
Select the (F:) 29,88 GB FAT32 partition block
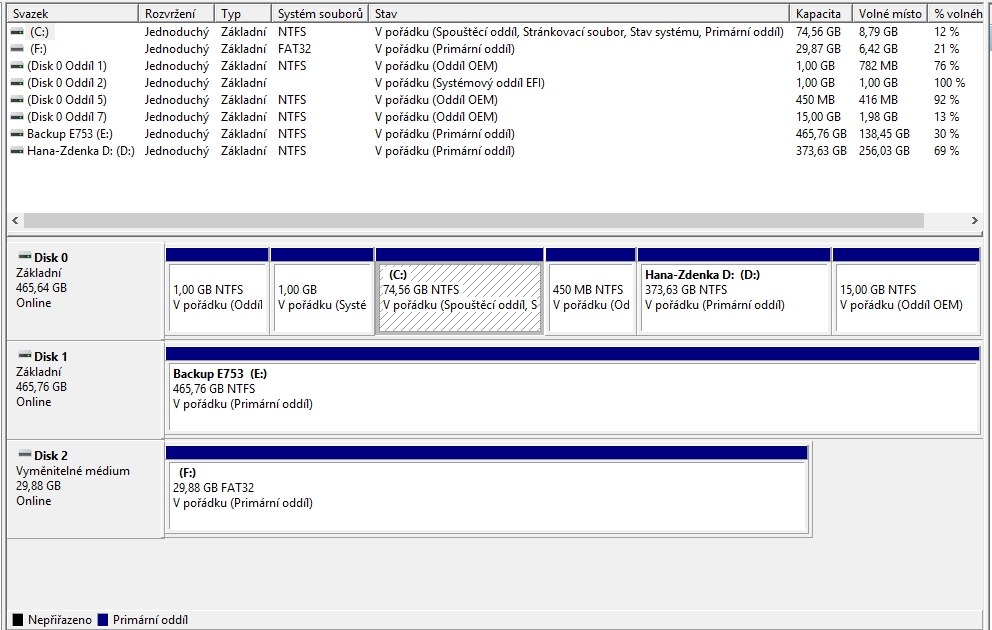tap(487, 490)
